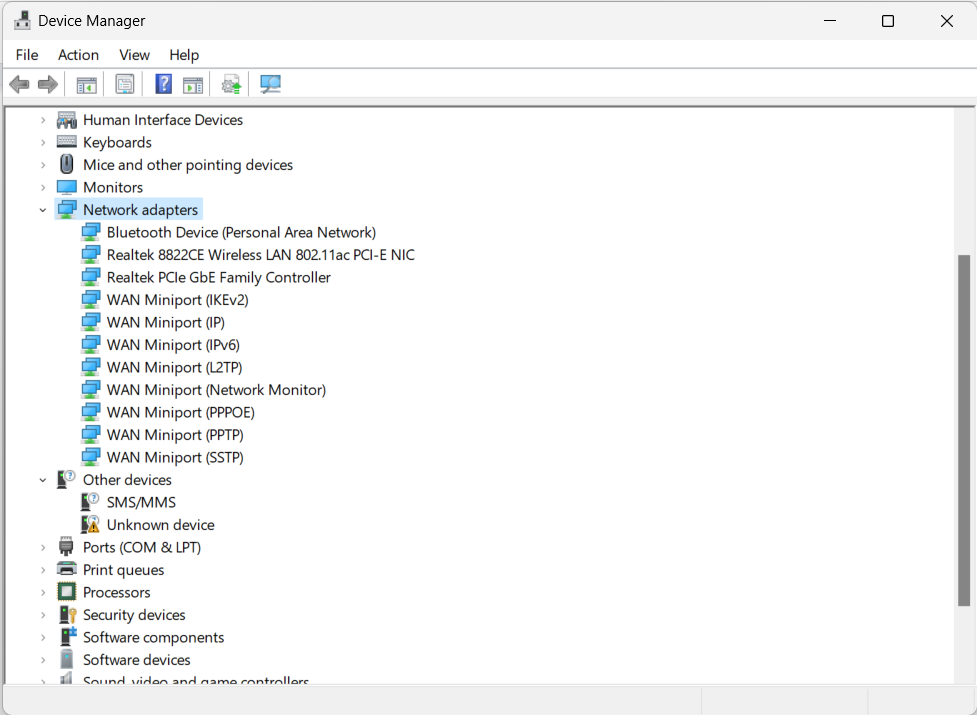Image resolution: width=977 pixels, height=715 pixels.
Task: Open the Action menu
Action: point(78,55)
